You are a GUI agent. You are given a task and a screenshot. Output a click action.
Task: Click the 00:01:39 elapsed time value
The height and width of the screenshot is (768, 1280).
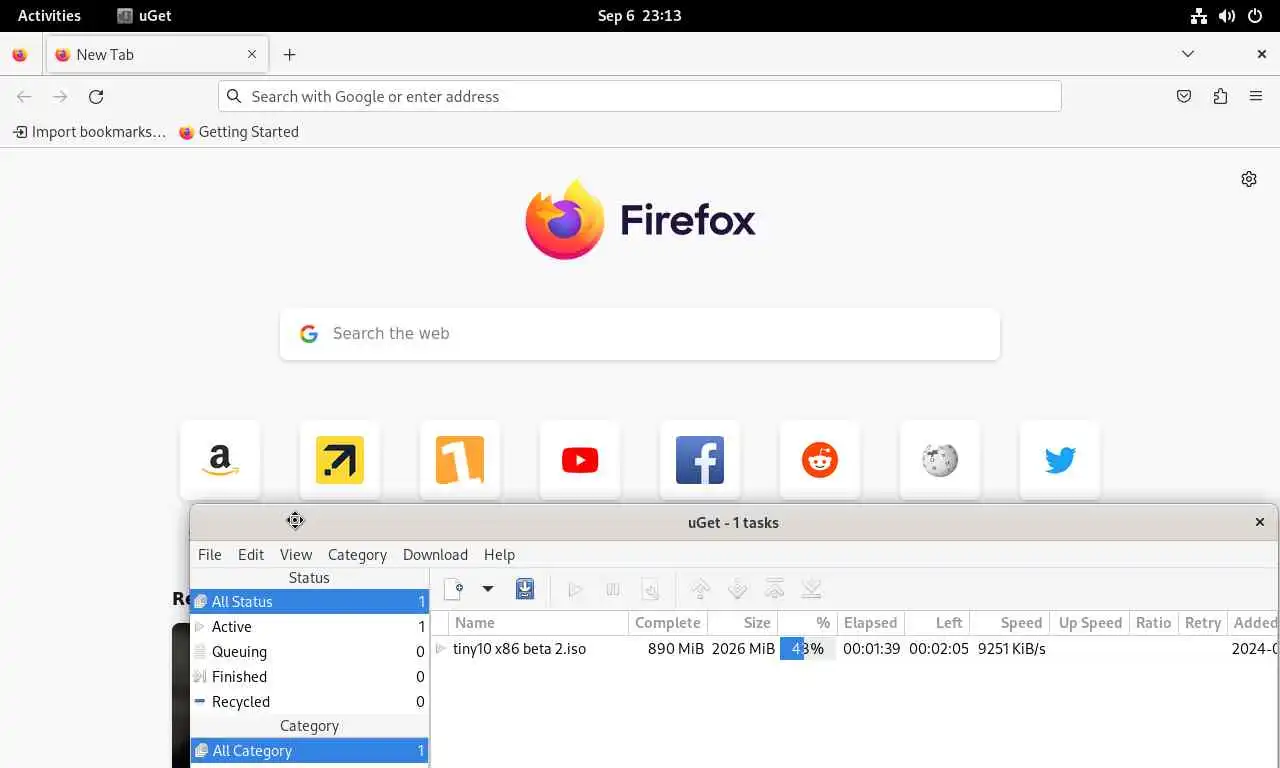tap(871, 649)
